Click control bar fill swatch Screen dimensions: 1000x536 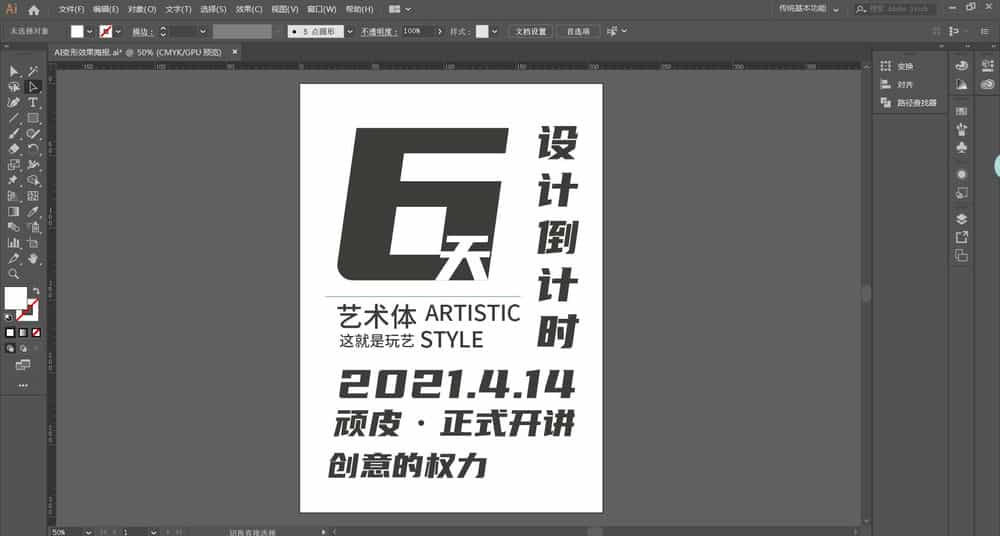[77, 31]
